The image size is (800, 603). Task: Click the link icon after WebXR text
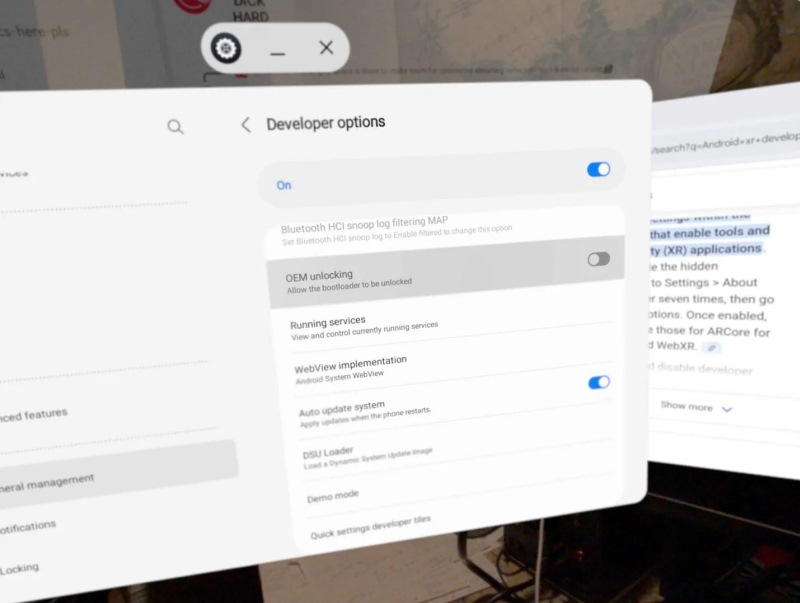711,347
